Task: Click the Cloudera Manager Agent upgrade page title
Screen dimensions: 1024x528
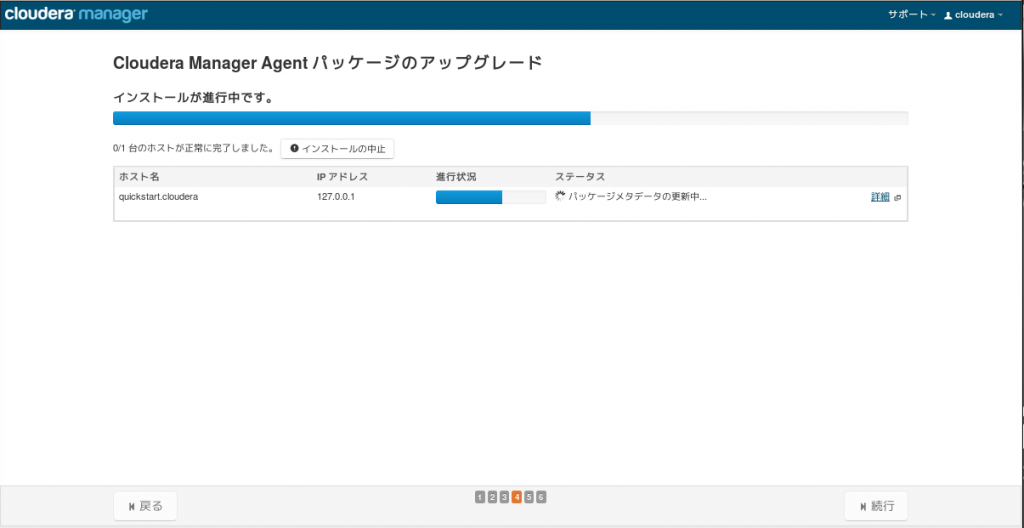Action: pos(328,63)
